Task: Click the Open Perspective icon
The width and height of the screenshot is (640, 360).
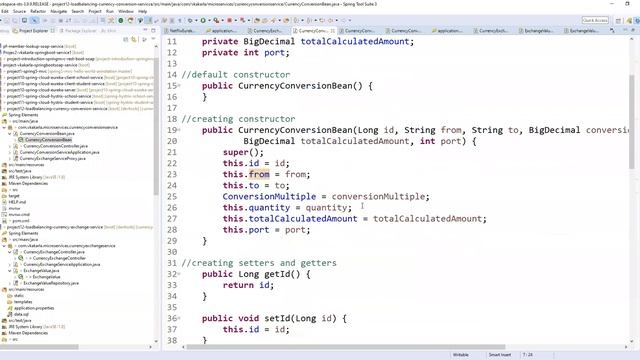Action: click(x=618, y=20)
